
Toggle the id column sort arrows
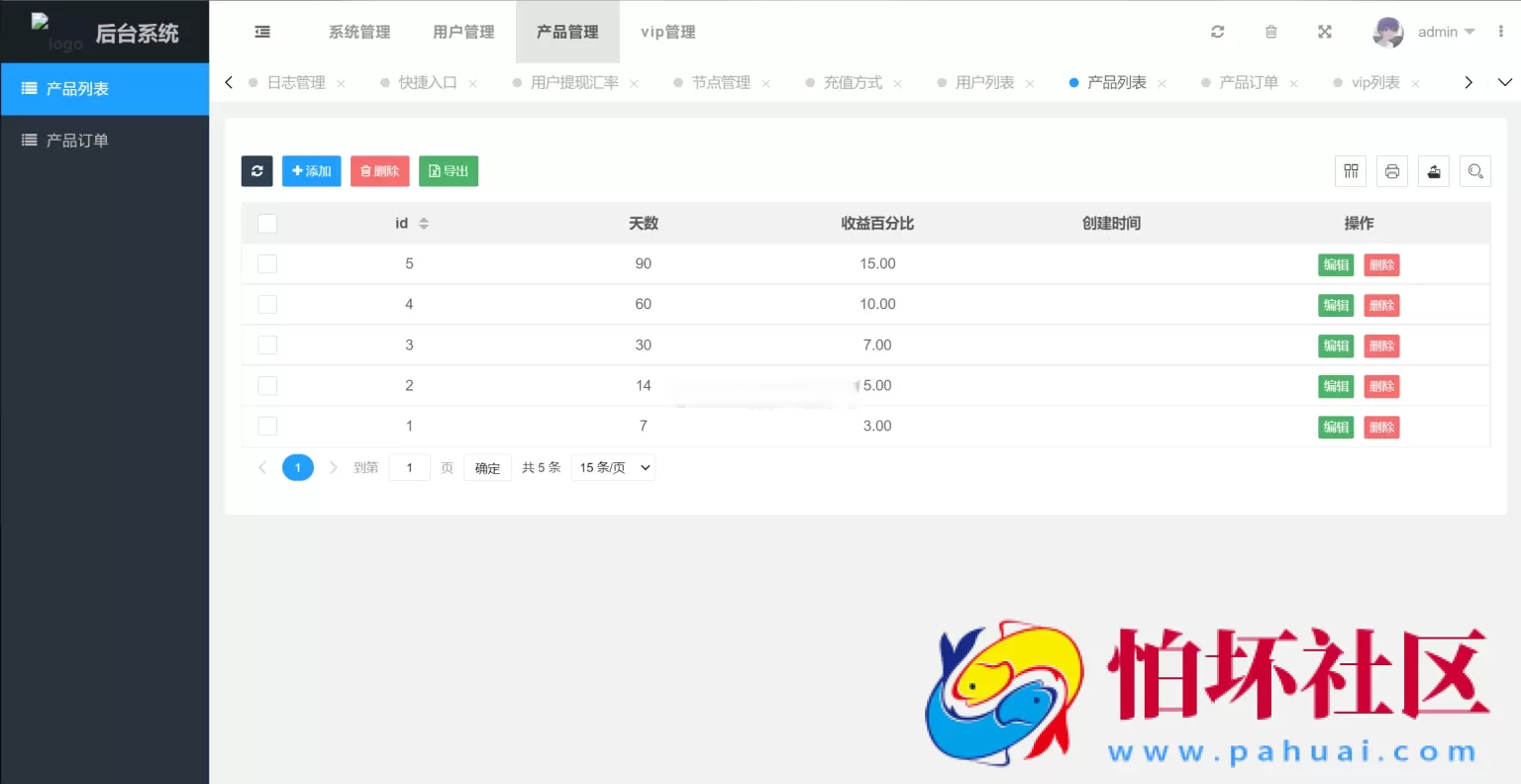[x=425, y=223]
